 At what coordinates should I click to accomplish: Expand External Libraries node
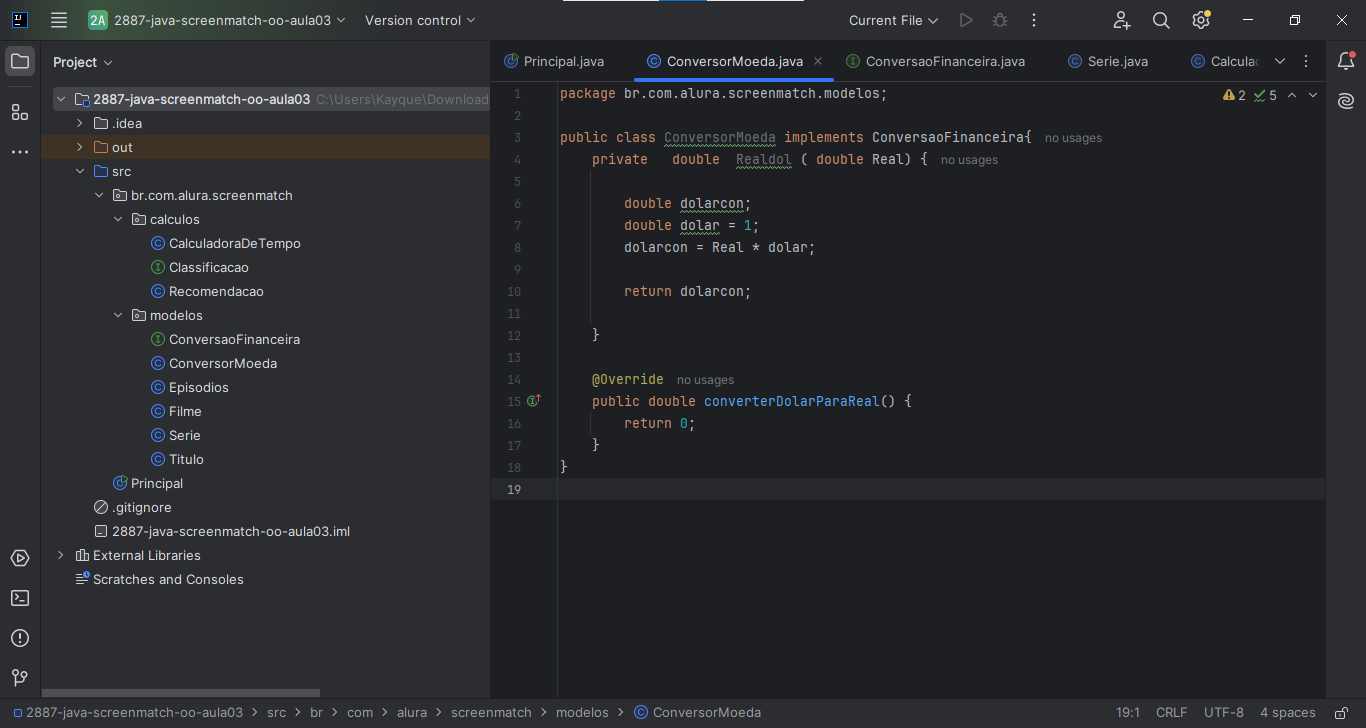pos(61,555)
